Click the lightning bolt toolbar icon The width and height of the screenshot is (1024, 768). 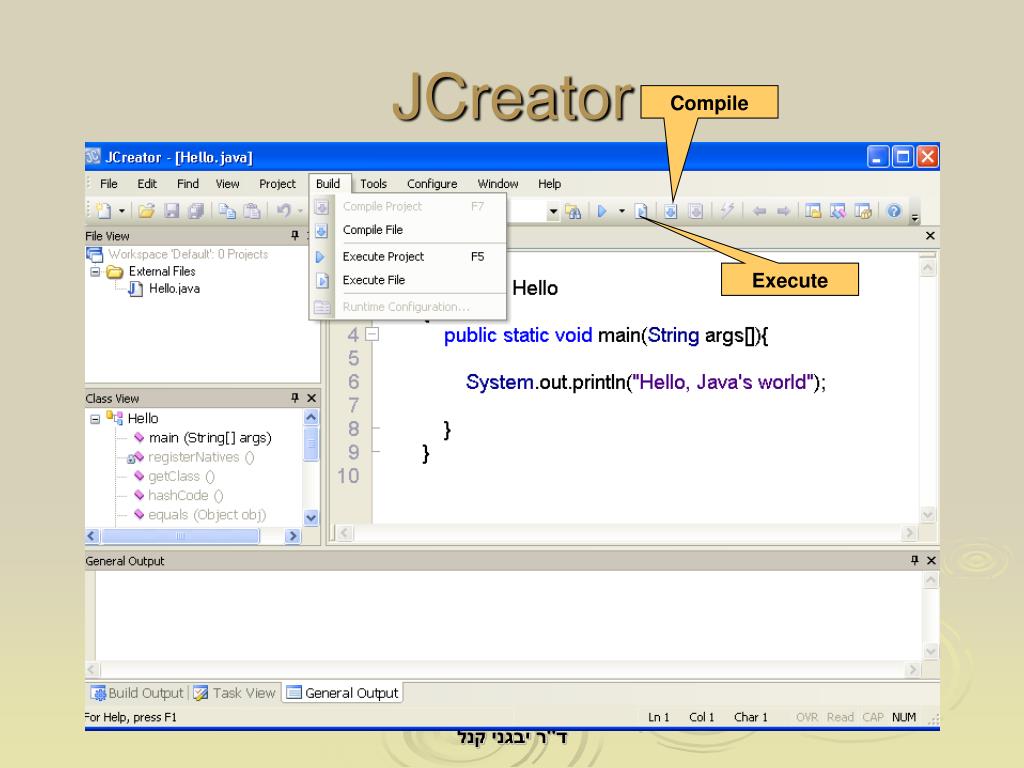[x=727, y=210]
